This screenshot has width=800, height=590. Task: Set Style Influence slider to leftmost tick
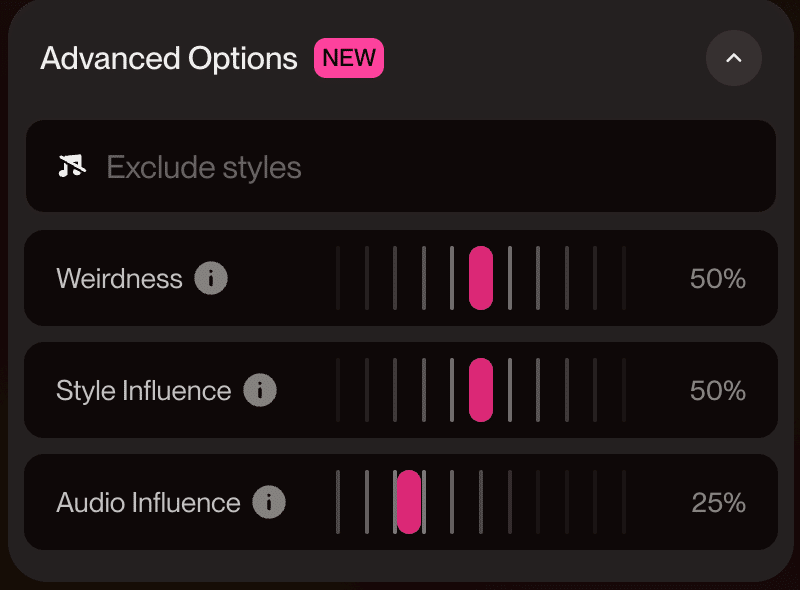tap(338, 390)
